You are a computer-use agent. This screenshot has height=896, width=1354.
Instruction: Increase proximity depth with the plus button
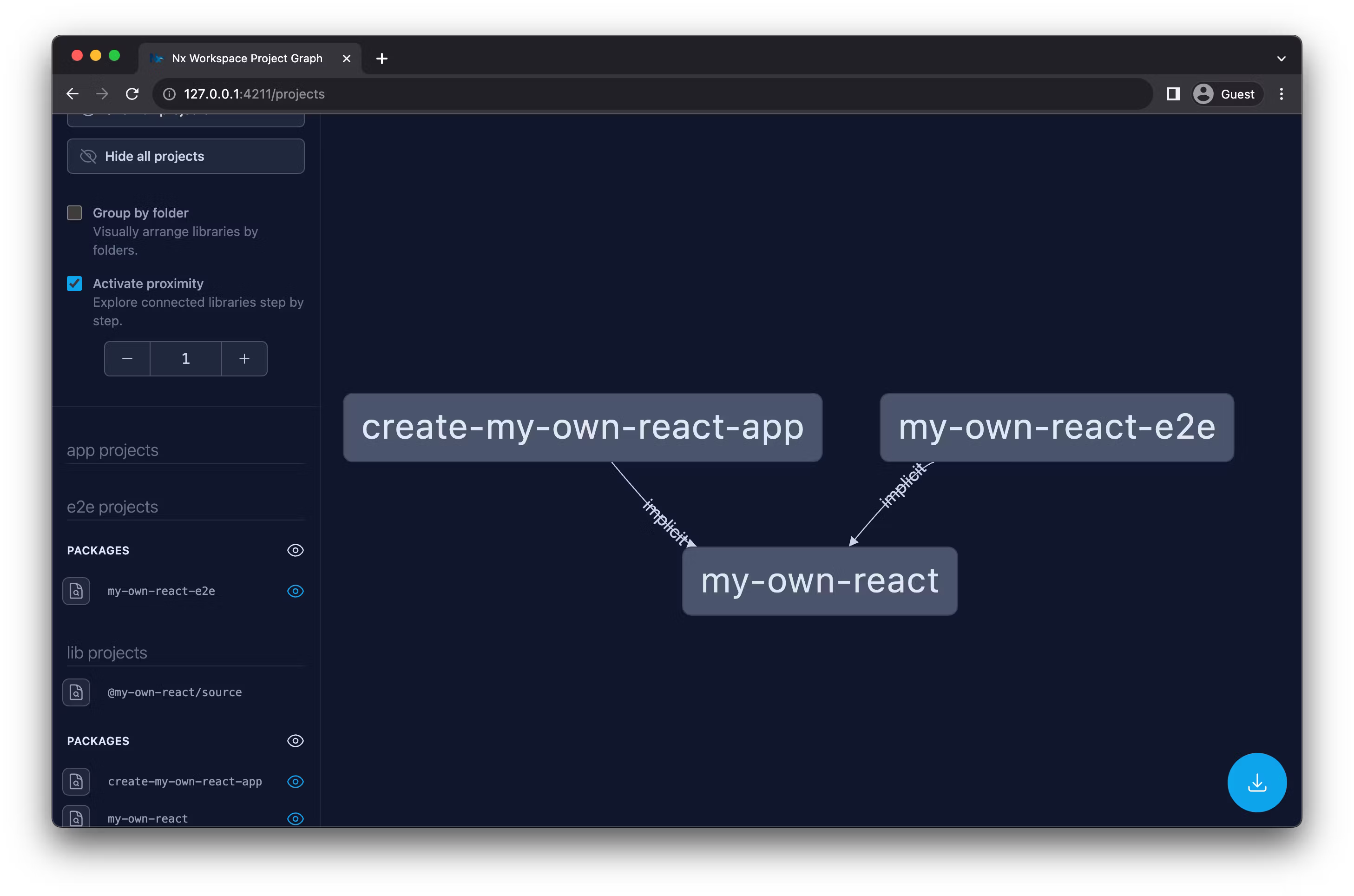point(244,359)
